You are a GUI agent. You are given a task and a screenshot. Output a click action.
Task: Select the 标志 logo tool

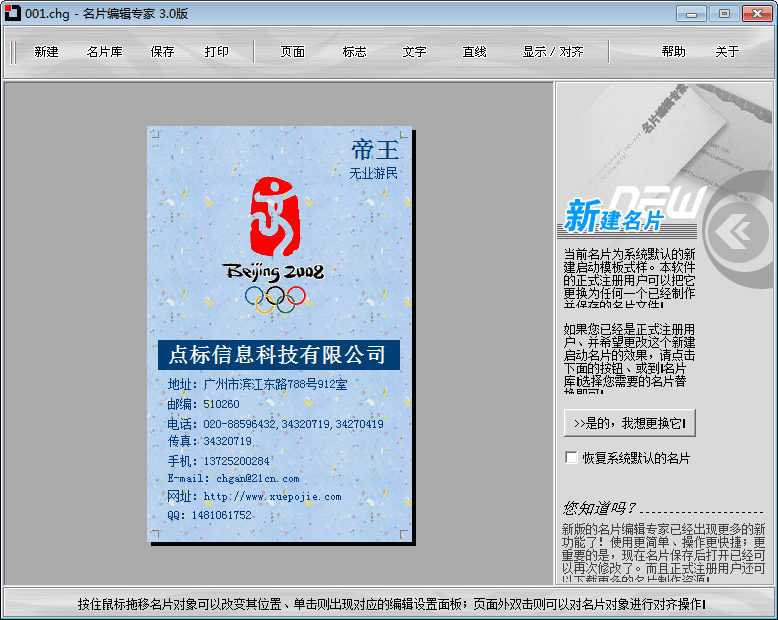coord(354,52)
